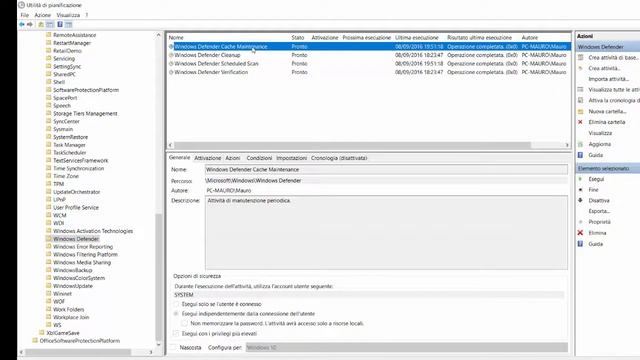Click the Nome field with task name
The height and width of the screenshot is (360, 640).
(386, 169)
